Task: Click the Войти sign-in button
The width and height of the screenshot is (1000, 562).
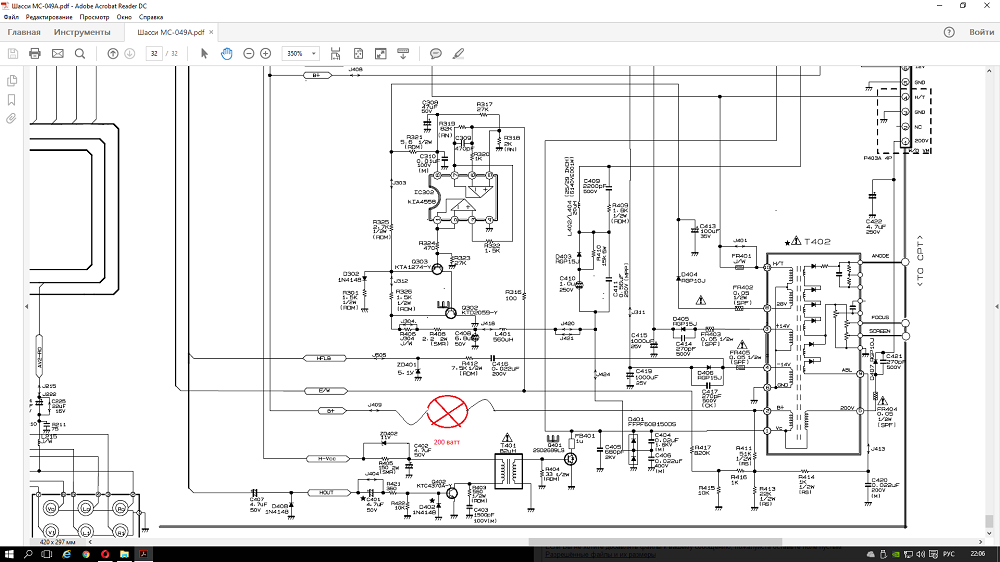Action: (981, 32)
